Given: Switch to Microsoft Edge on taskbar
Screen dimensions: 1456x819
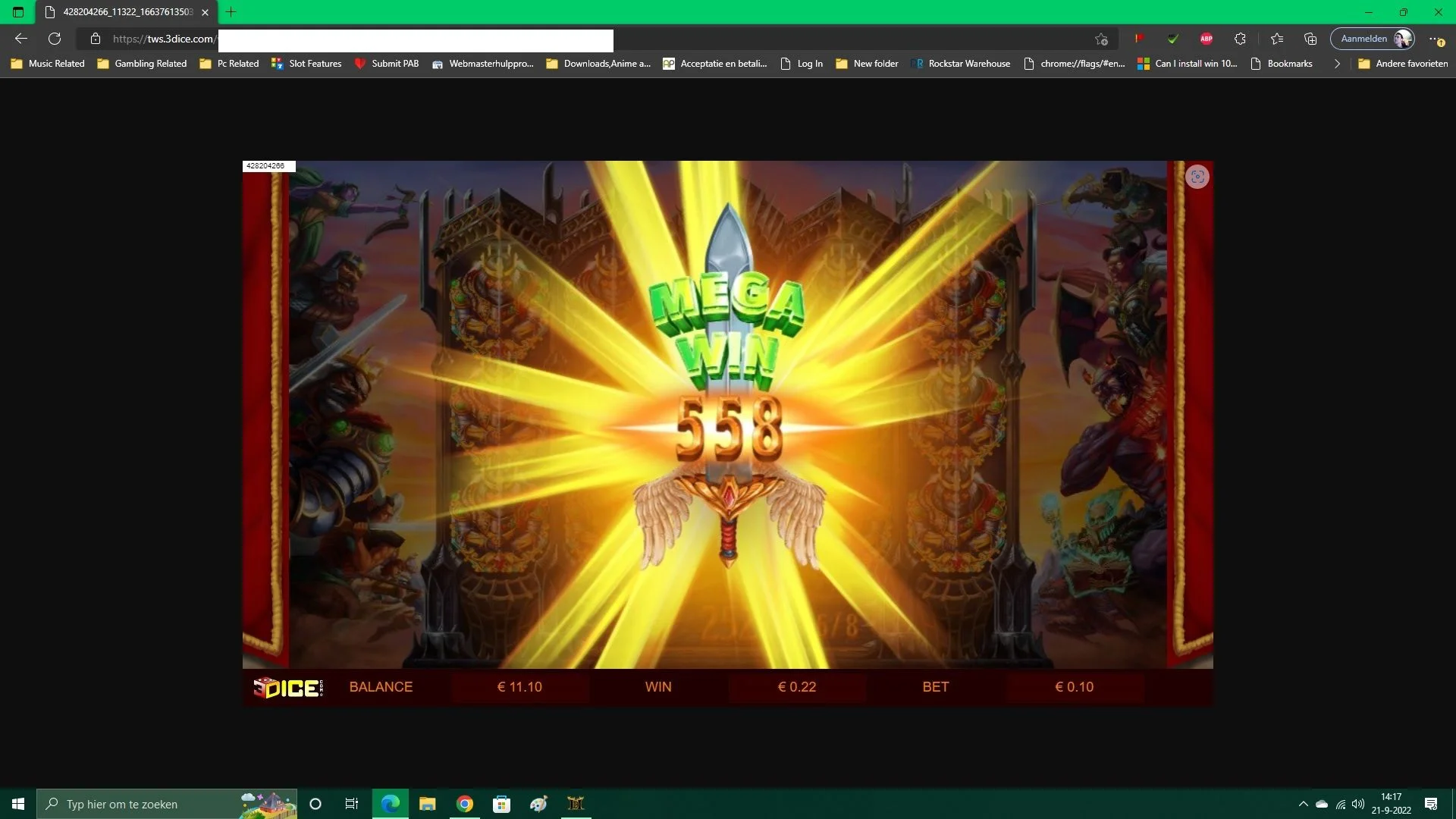Looking at the screenshot, I should (x=391, y=804).
